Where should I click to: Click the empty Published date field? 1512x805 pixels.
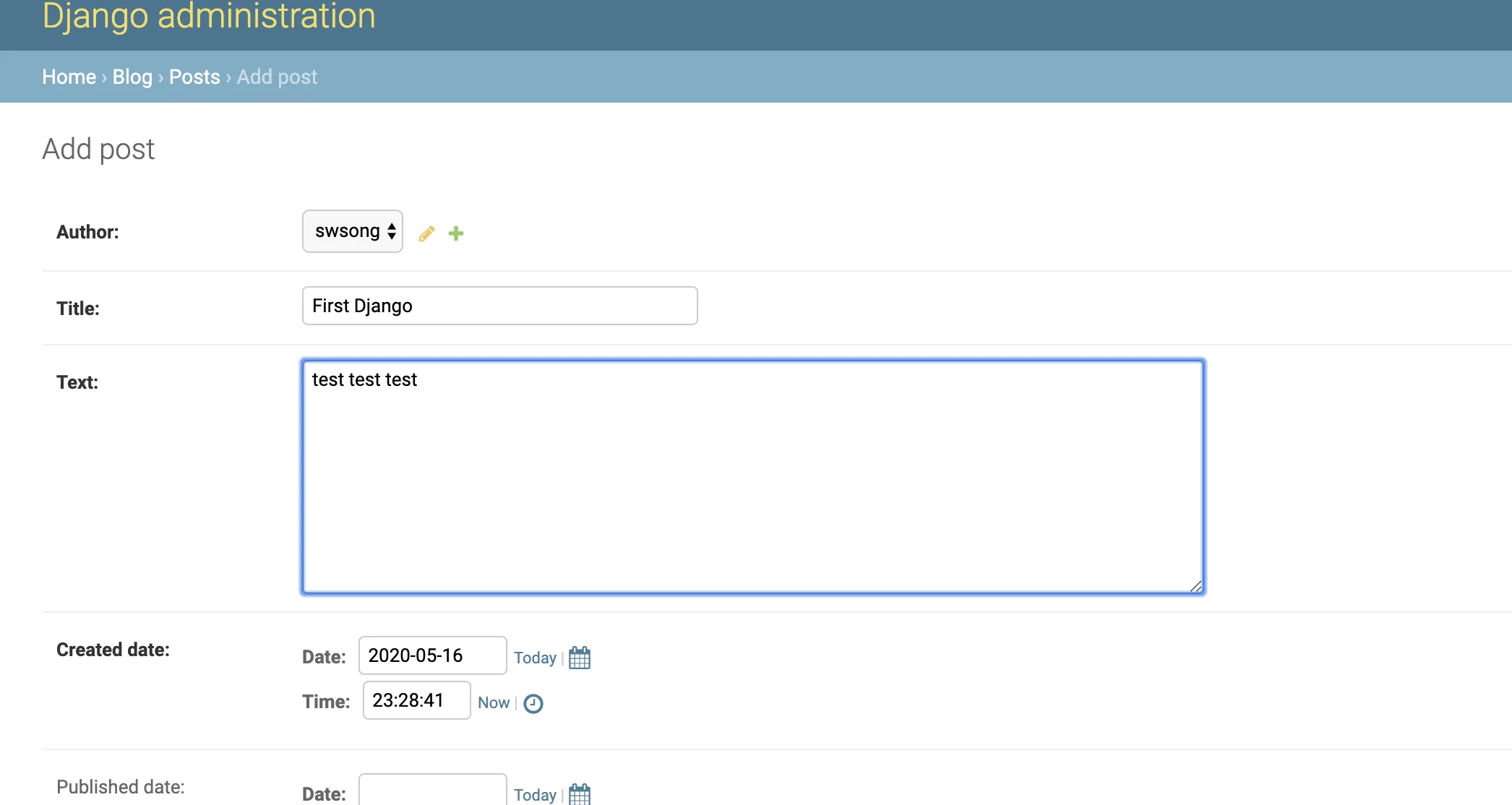tap(432, 791)
